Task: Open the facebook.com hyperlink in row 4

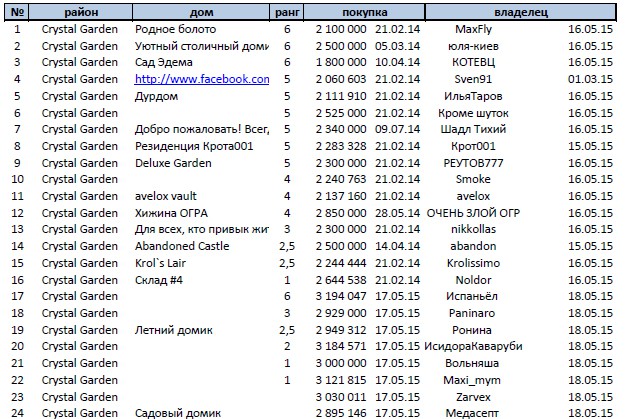Action: click(202, 79)
